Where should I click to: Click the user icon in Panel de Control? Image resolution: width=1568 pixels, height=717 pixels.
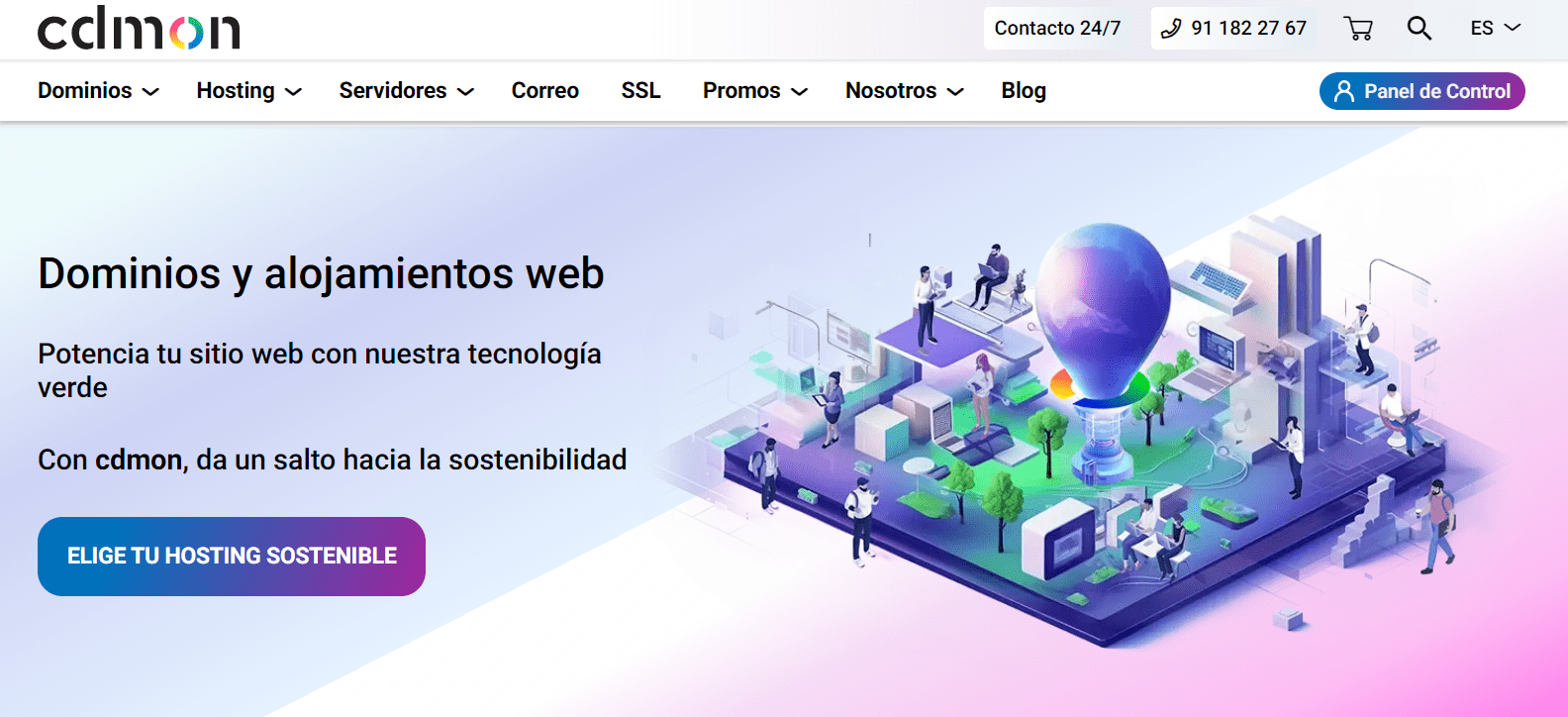[1343, 91]
